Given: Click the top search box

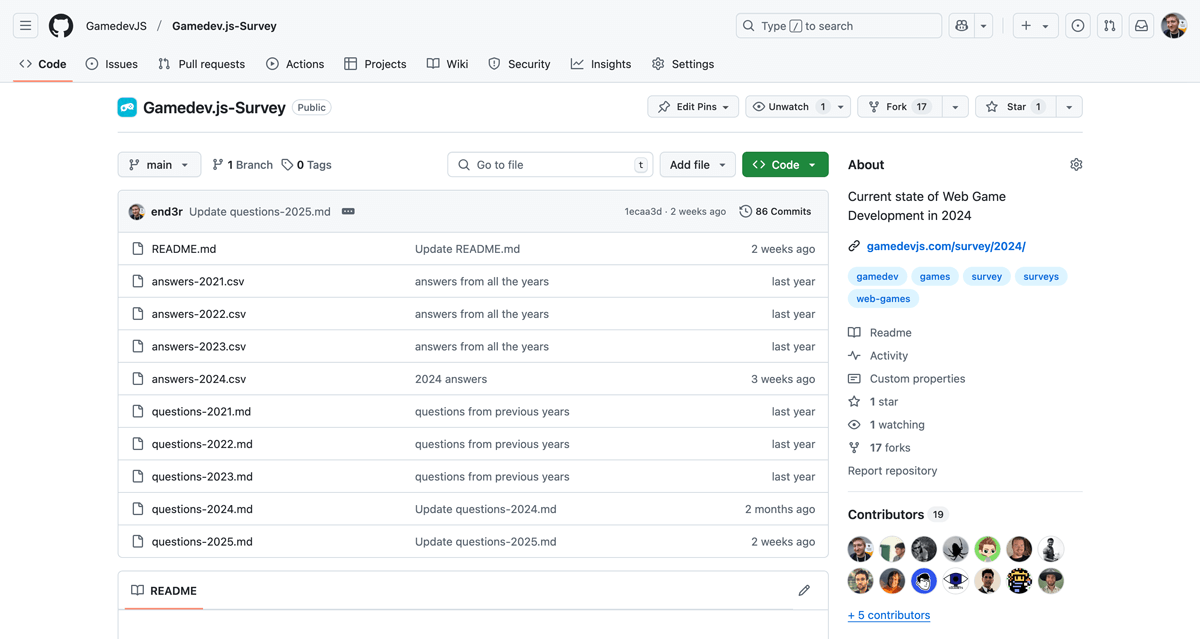Looking at the screenshot, I should (x=839, y=26).
